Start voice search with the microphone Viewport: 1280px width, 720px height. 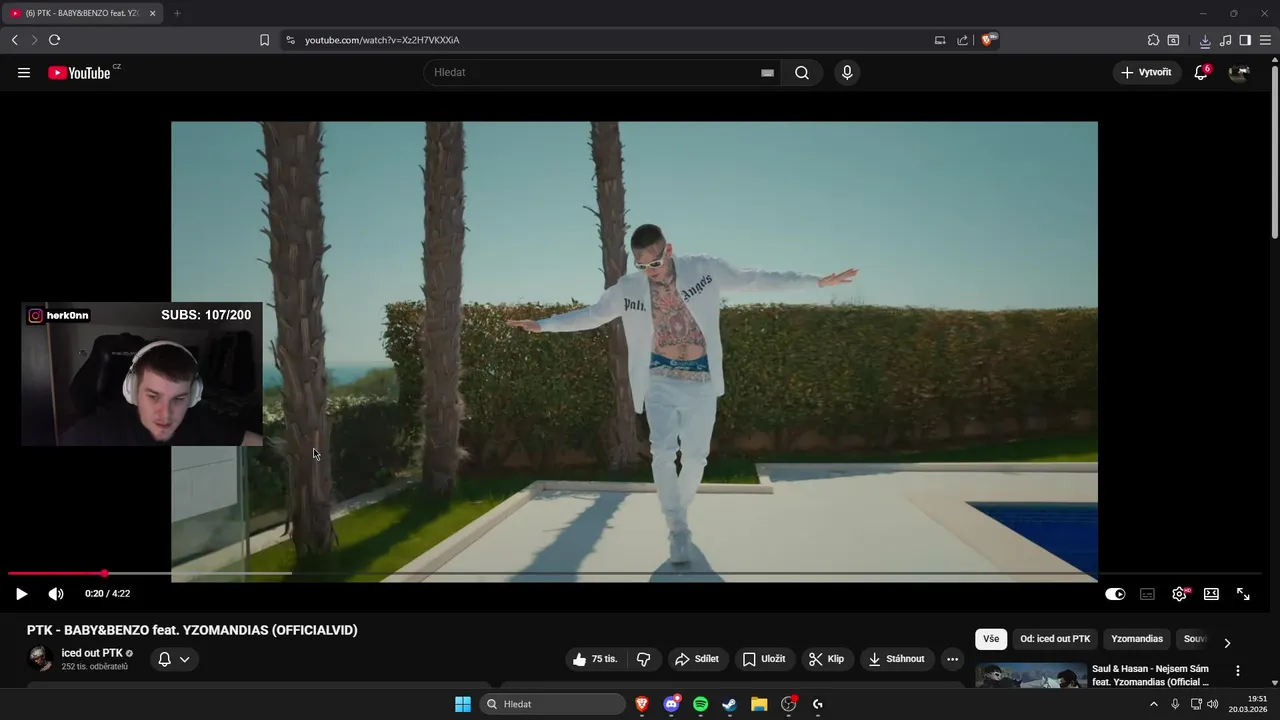(x=847, y=73)
